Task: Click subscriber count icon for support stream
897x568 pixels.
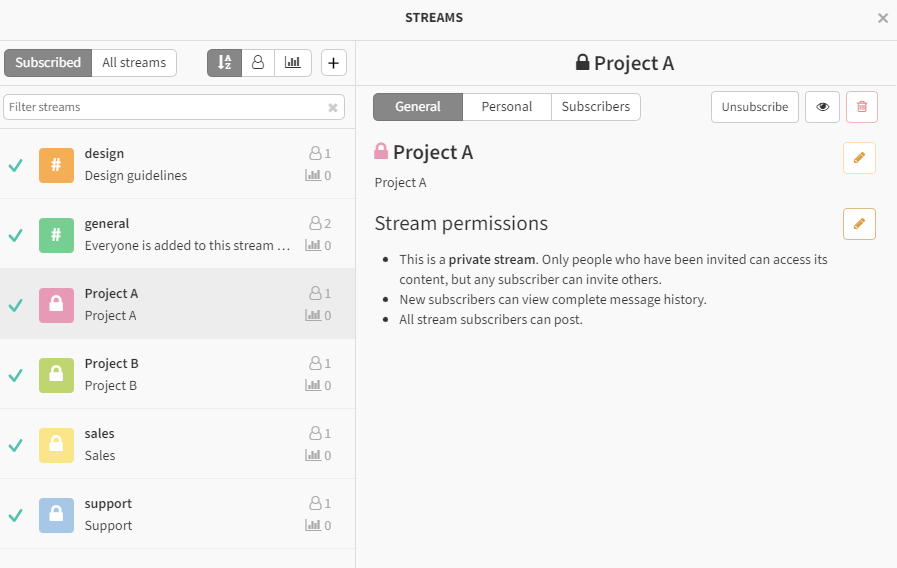Action: (x=315, y=503)
